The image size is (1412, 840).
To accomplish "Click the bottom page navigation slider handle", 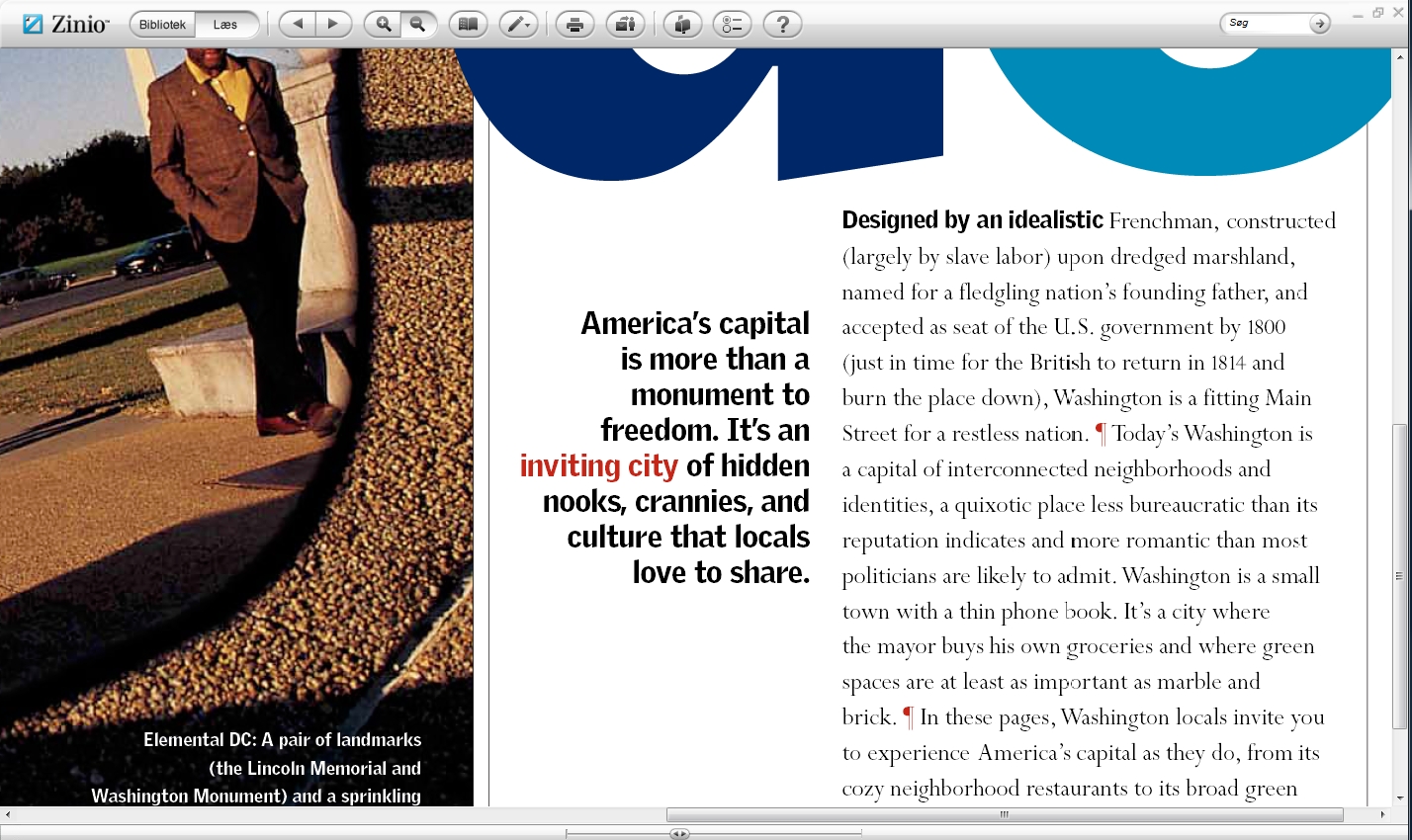I will tap(679, 834).
